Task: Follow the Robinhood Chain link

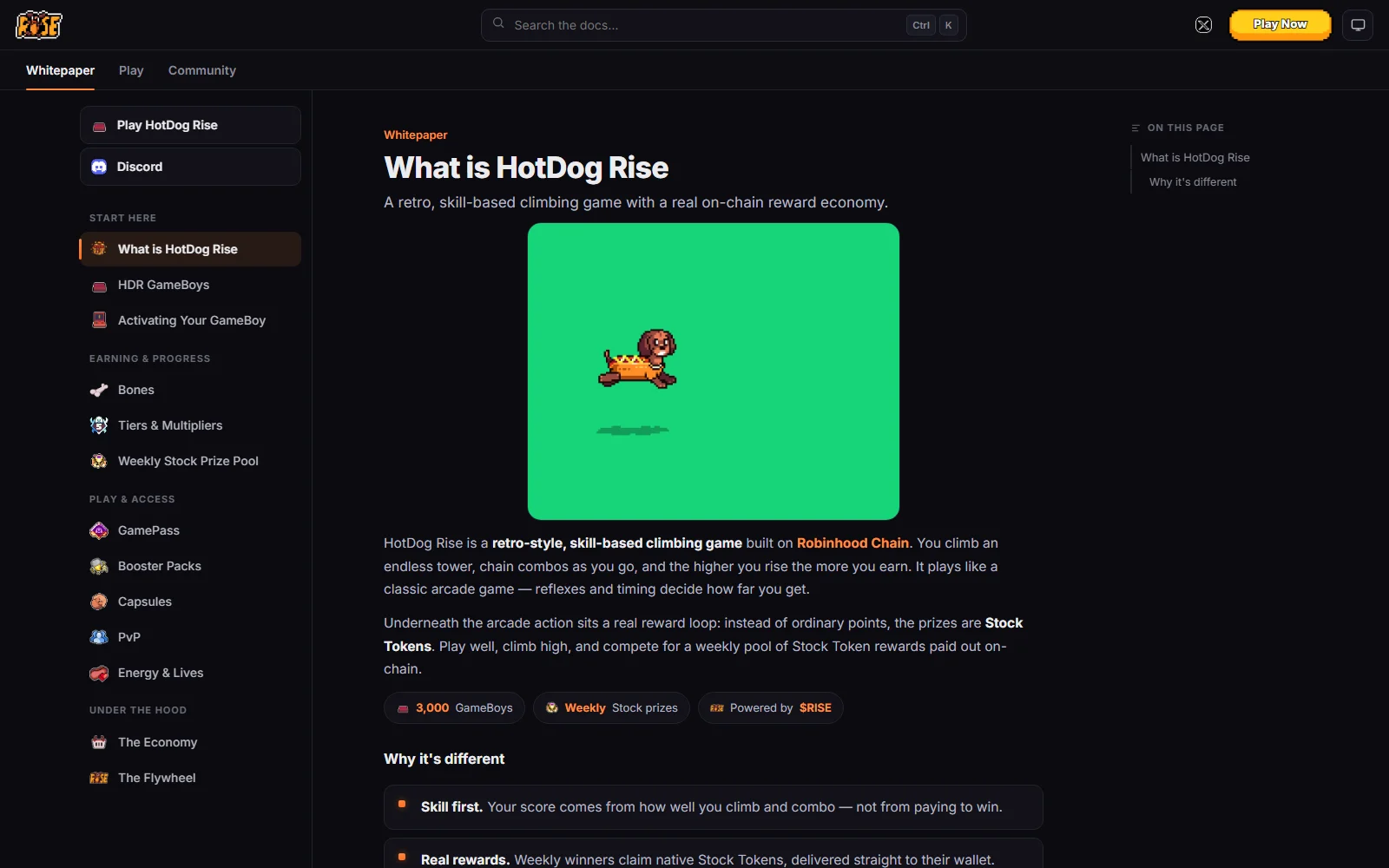Action: (x=852, y=543)
